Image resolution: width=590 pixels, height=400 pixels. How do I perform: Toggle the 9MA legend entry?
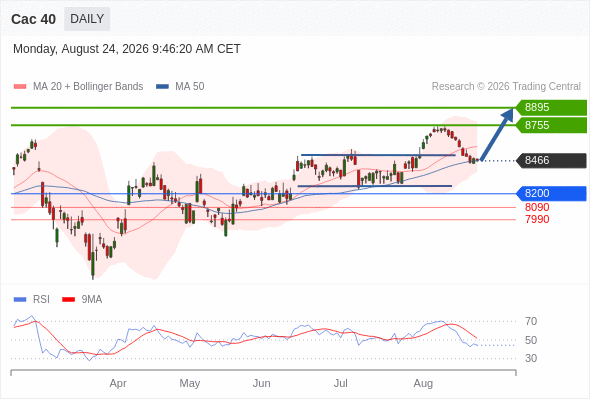pyautogui.click(x=82, y=300)
